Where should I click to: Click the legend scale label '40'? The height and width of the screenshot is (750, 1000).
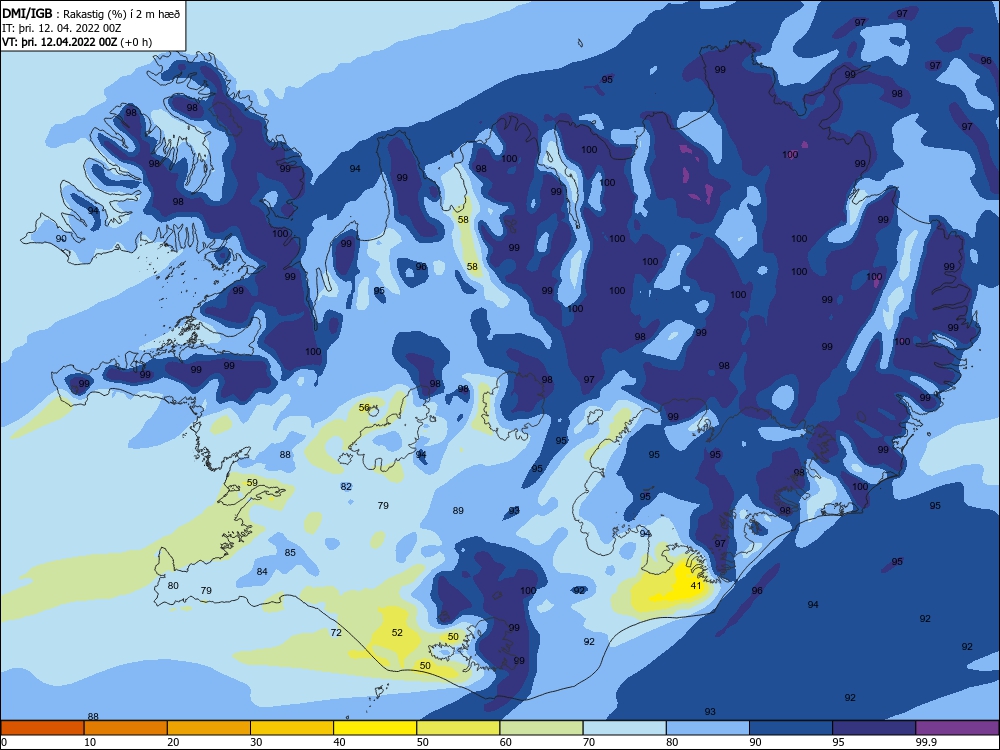[339, 742]
